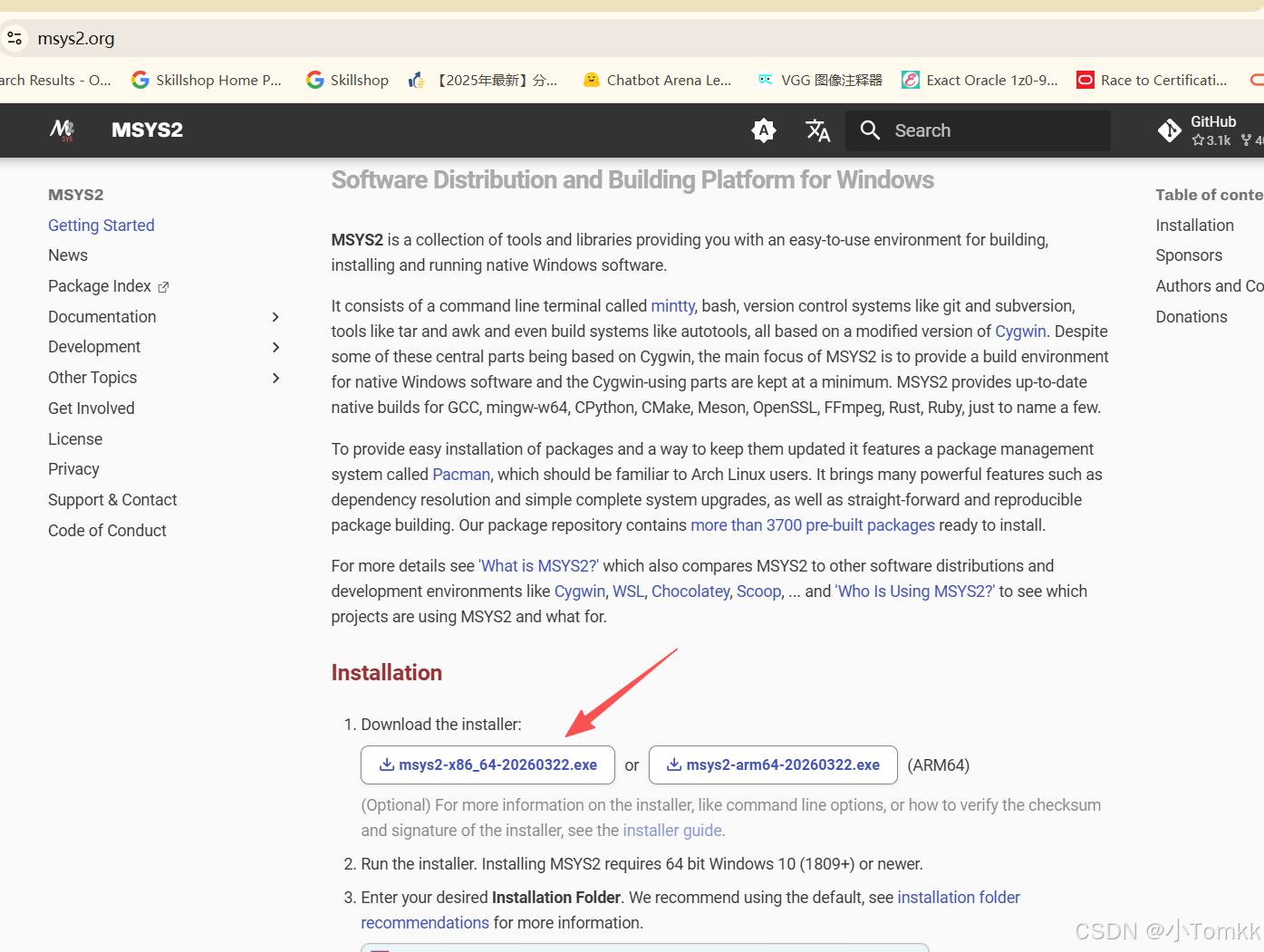Open Support & Contact page

click(x=112, y=500)
